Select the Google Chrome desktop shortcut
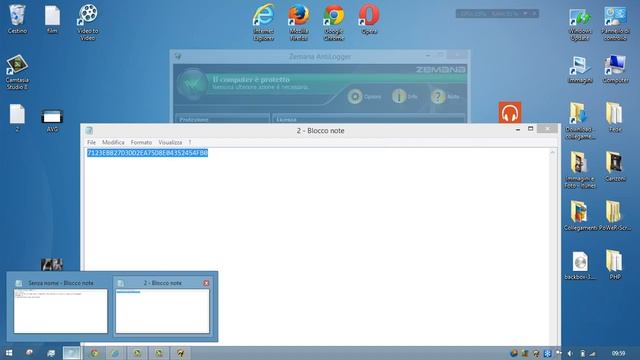 click(333, 22)
